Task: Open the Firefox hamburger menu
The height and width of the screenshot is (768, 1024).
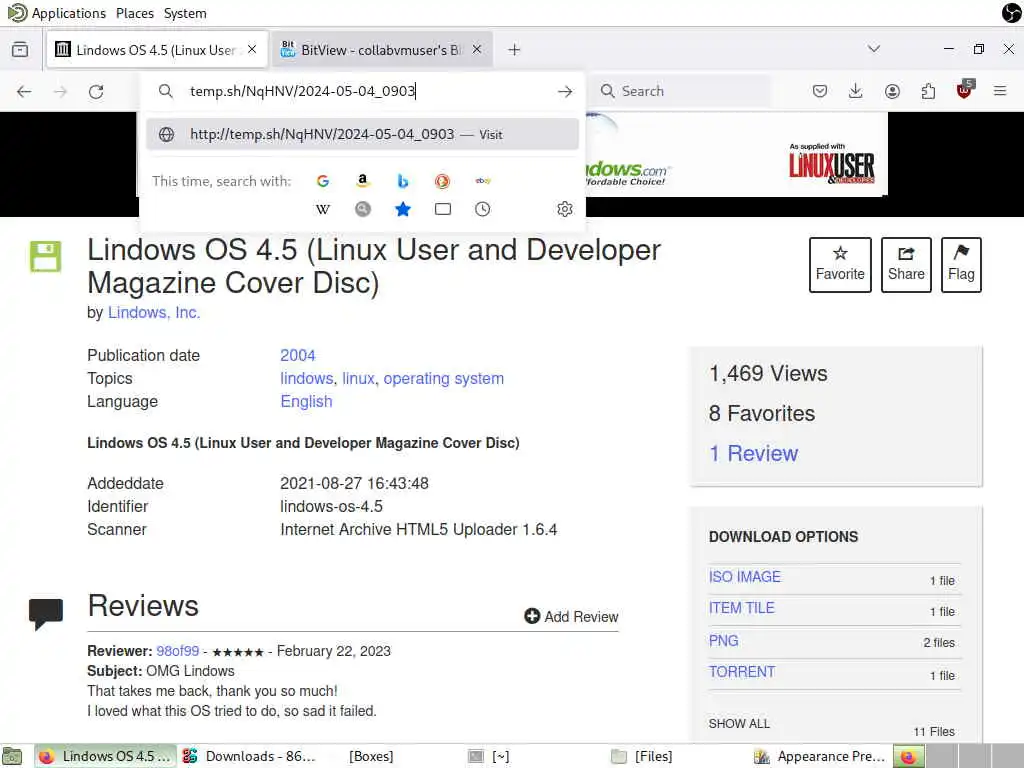Action: point(1000,91)
